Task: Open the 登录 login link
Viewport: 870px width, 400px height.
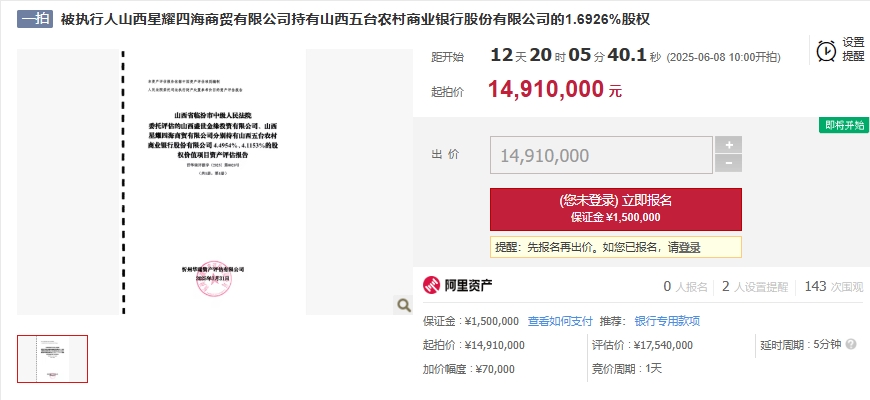Action: (689, 247)
